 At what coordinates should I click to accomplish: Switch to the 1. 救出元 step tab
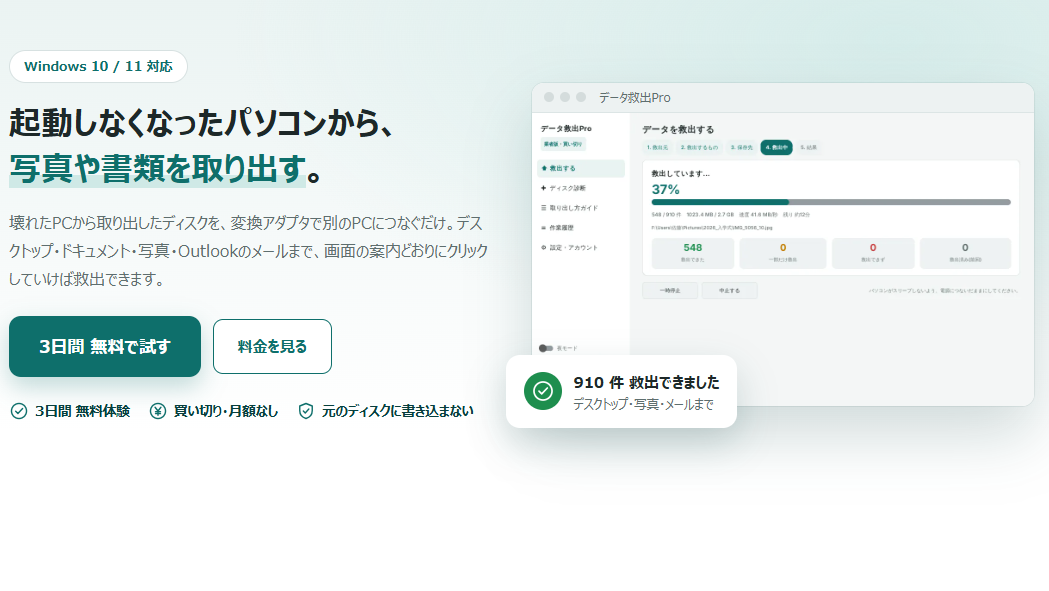[x=657, y=147]
